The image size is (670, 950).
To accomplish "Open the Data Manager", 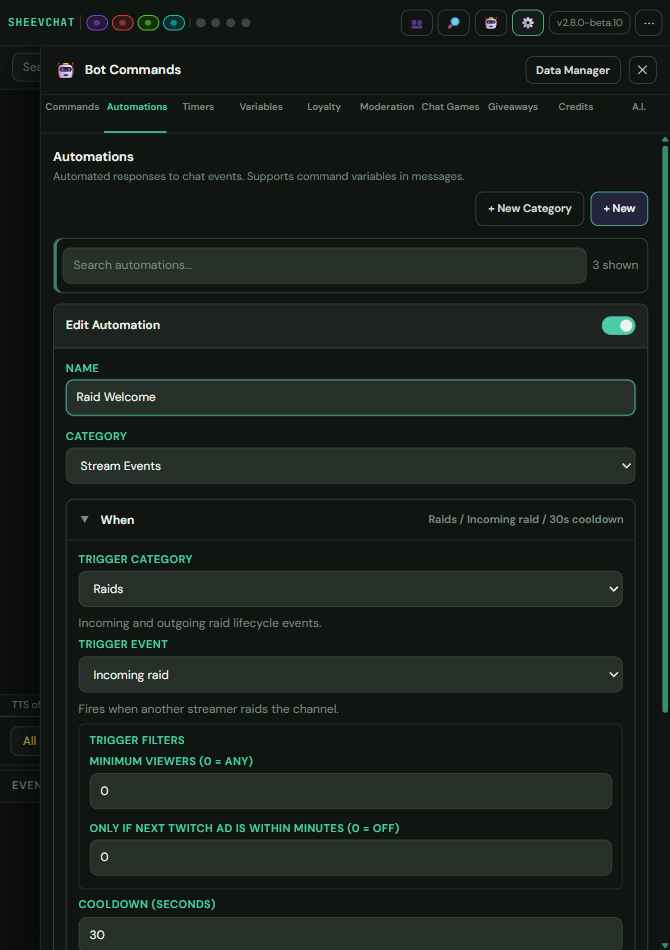I will 572,70.
